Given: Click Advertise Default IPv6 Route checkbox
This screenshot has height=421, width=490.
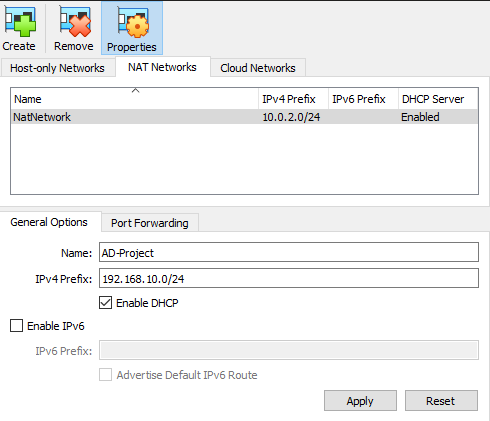Looking at the screenshot, I should pyautogui.click(x=105, y=375).
